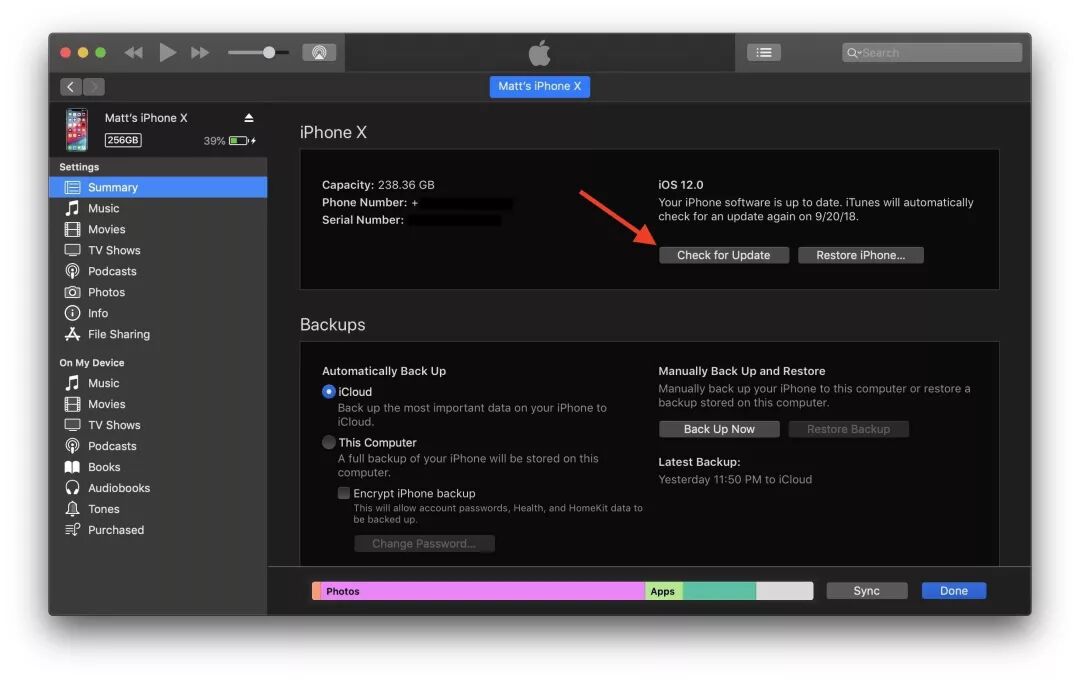Viewport: 1080px width, 680px height.
Task: Go forward with the right chevron
Action: point(94,87)
